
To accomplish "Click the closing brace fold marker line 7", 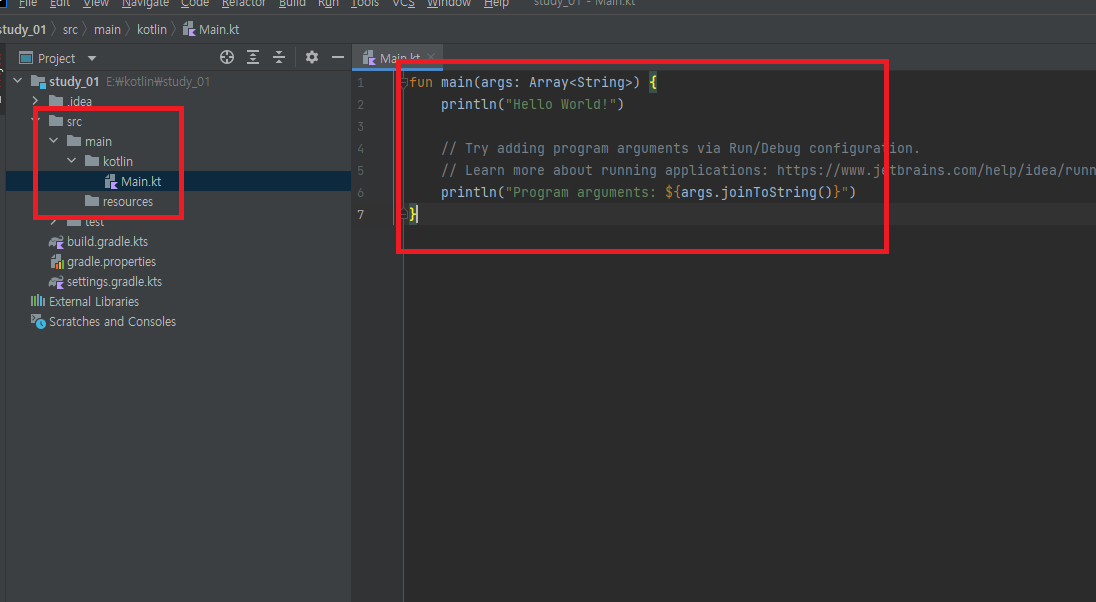I will pyautogui.click(x=403, y=214).
